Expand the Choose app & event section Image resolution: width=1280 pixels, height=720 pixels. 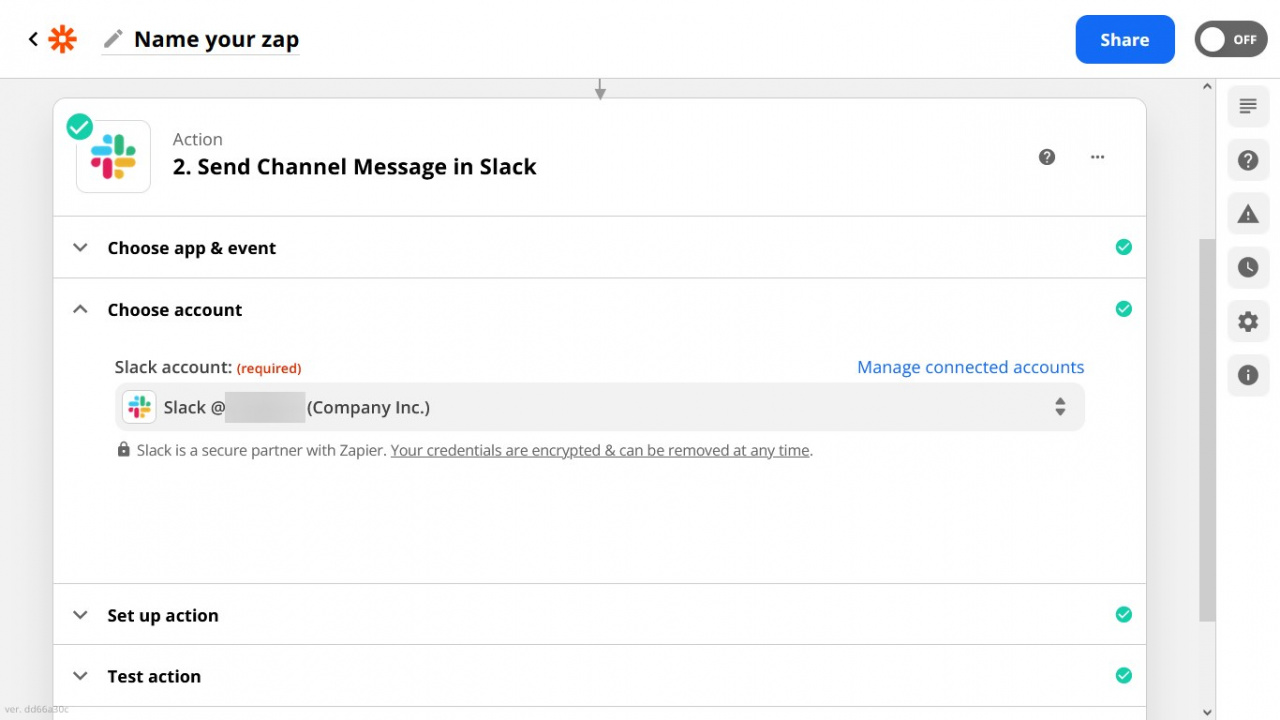click(599, 247)
